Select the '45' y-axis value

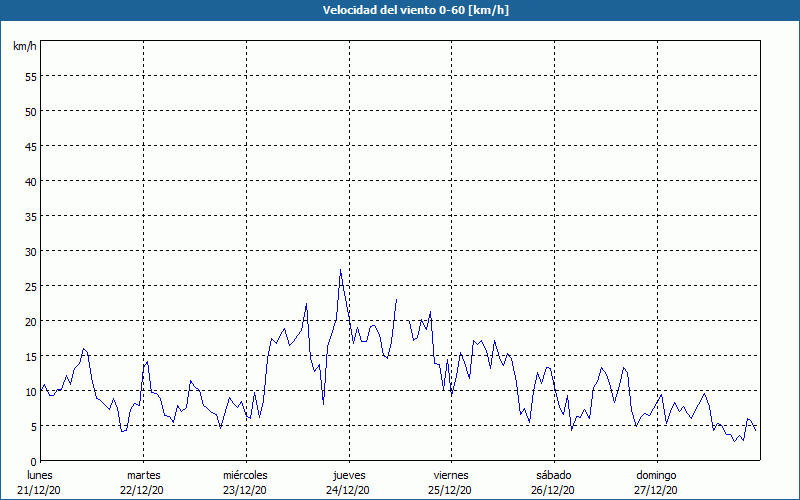point(31,147)
